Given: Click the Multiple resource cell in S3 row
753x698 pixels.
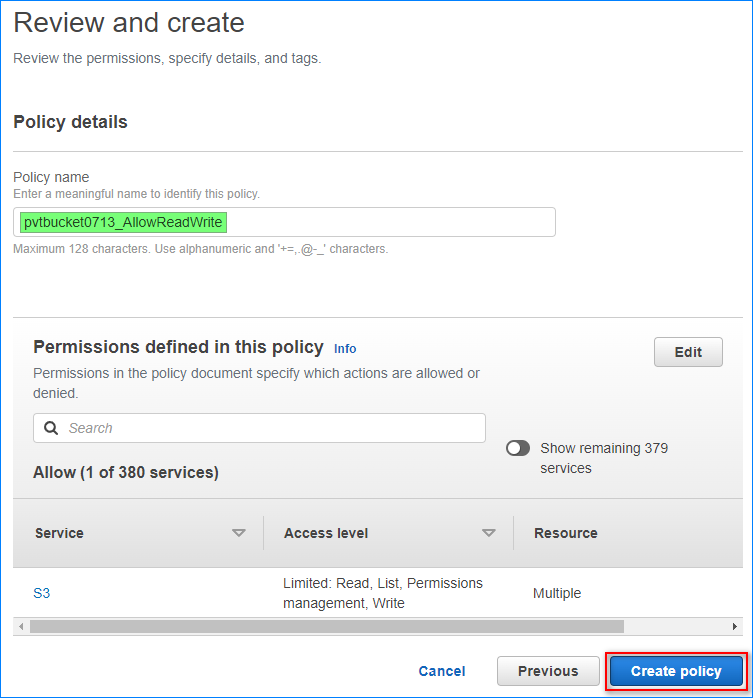Looking at the screenshot, I should (557, 593).
